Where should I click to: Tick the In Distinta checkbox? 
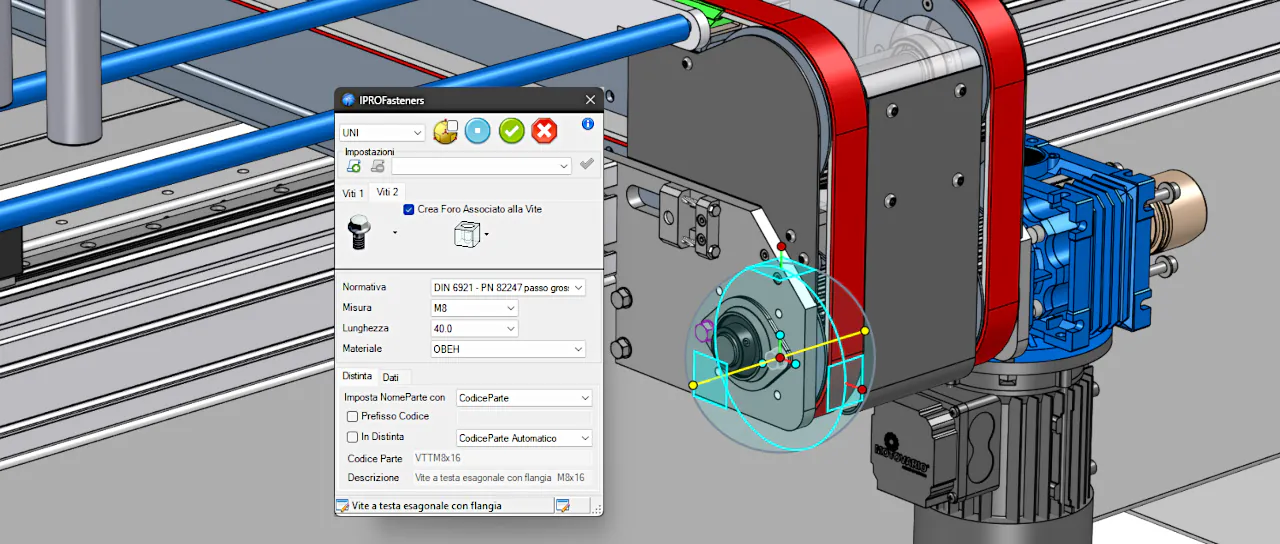(352, 437)
